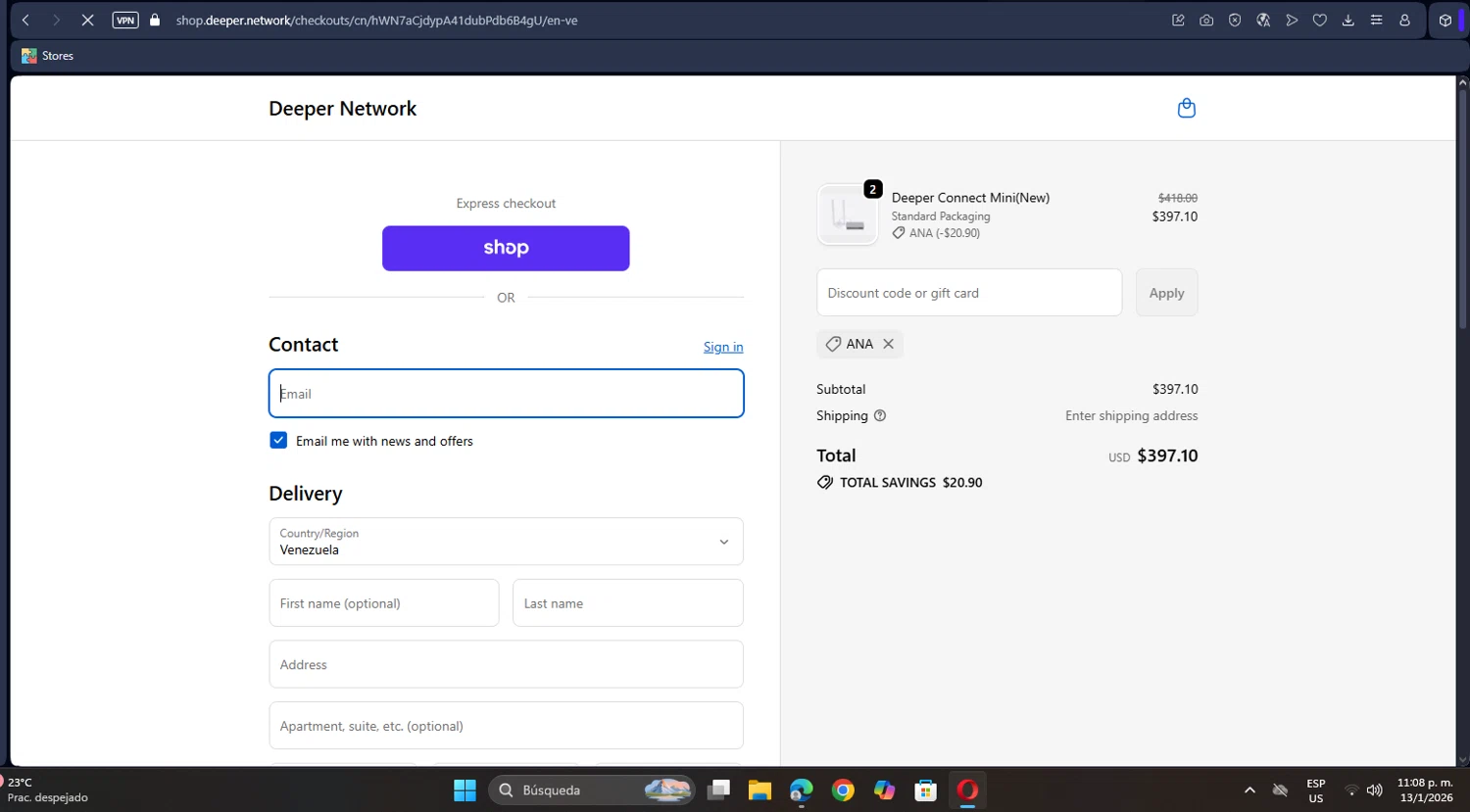The image size is (1470, 812).
Task: Open the browser downloads icon
Action: click(1348, 20)
